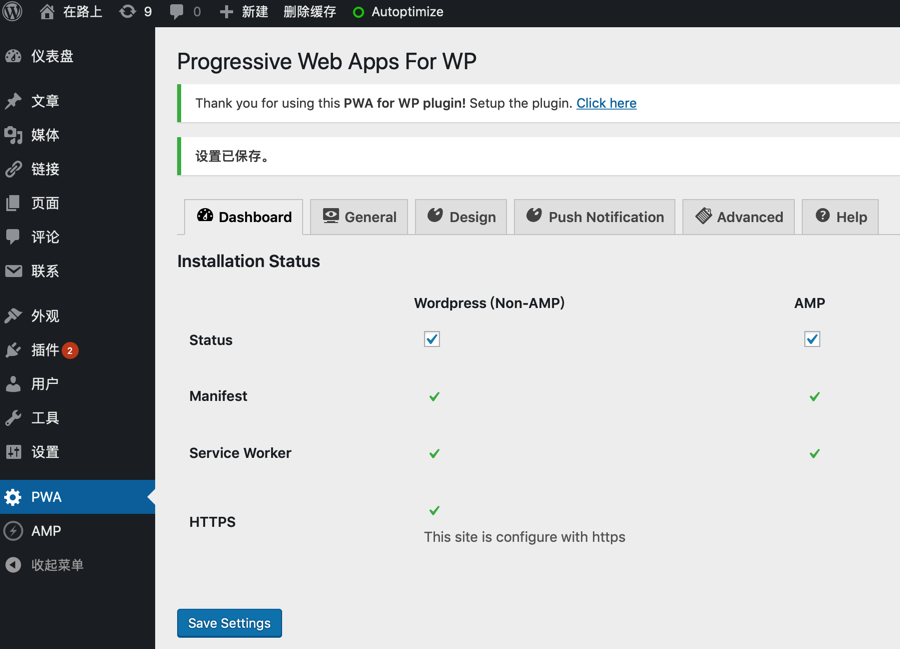This screenshot has height=649, width=900.
Task: Follow the "Click here" setup link
Action: (x=606, y=103)
